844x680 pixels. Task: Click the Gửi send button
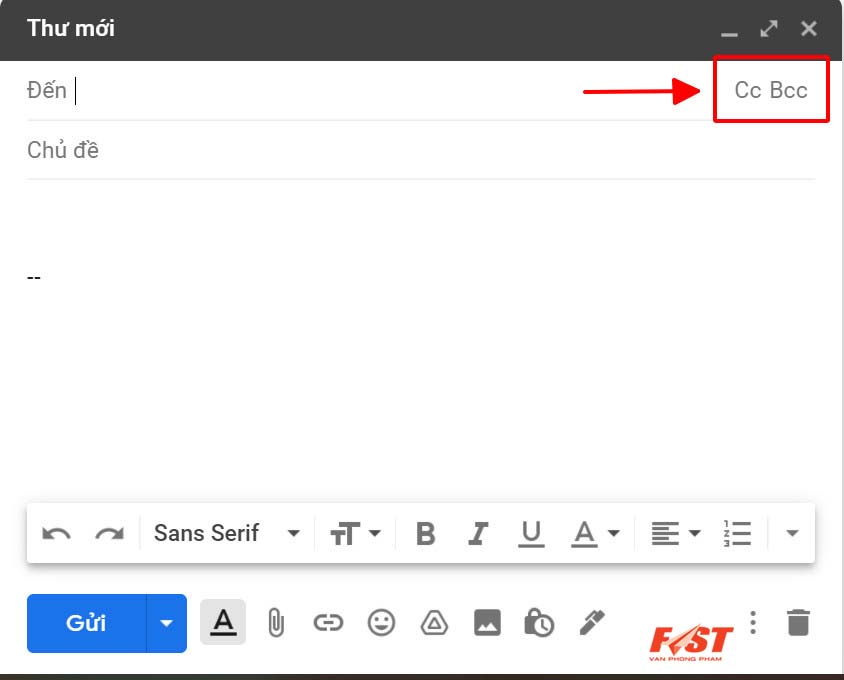(x=86, y=623)
